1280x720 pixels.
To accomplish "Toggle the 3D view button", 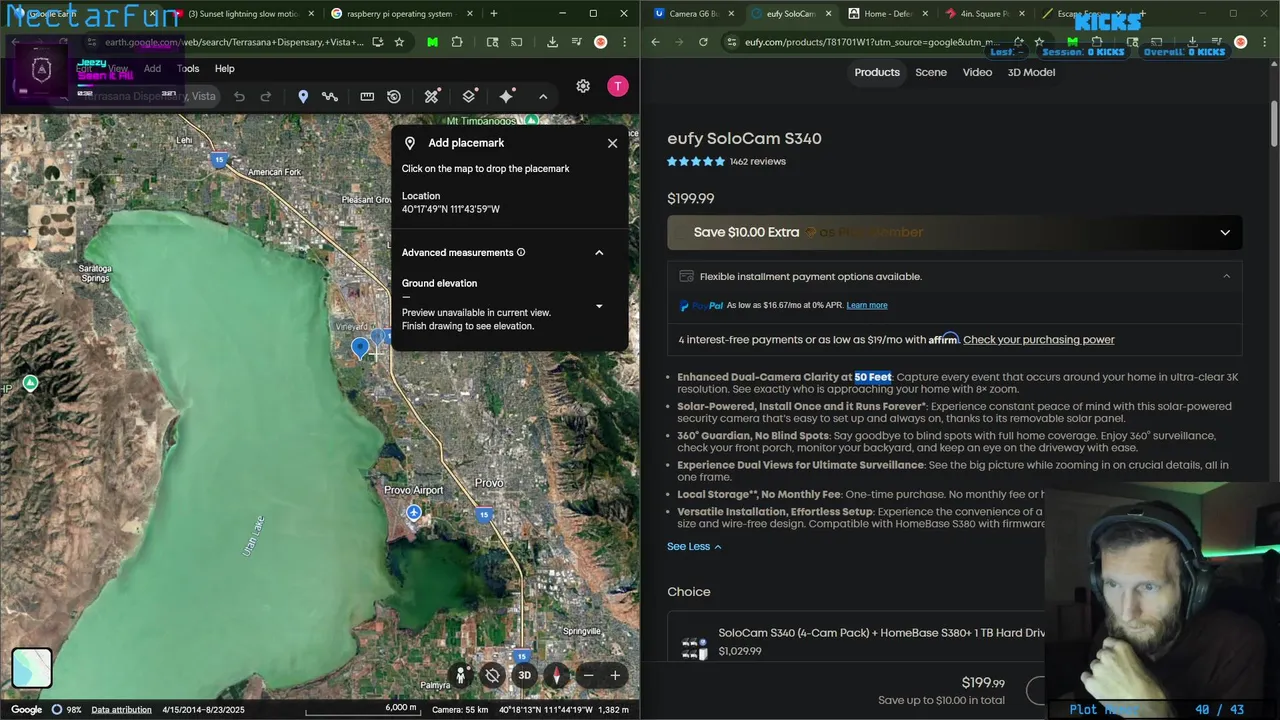I will [x=524, y=675].
